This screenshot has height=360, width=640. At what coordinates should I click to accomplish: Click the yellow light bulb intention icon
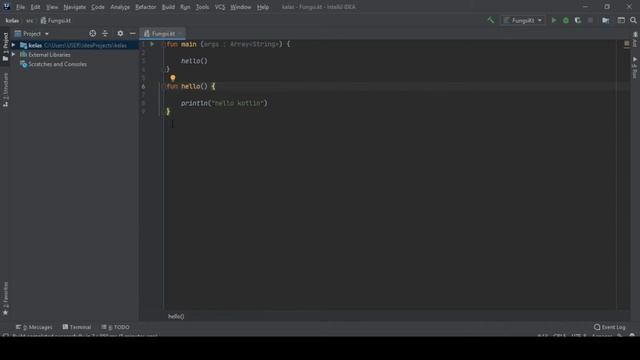coord(173,78)
